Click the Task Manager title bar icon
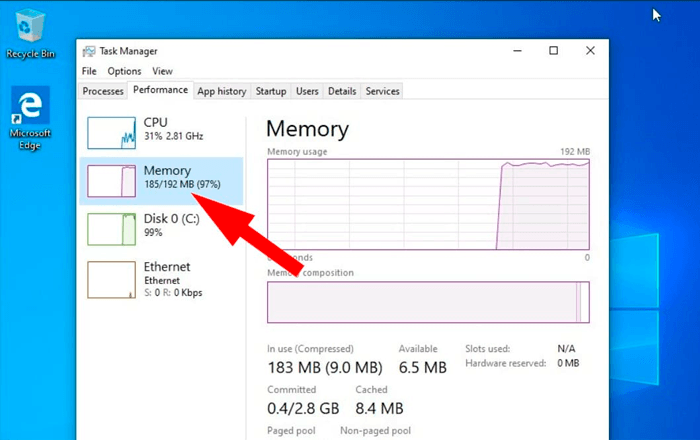Viewport: 700px width, 440px height. [x=89, y=51]
